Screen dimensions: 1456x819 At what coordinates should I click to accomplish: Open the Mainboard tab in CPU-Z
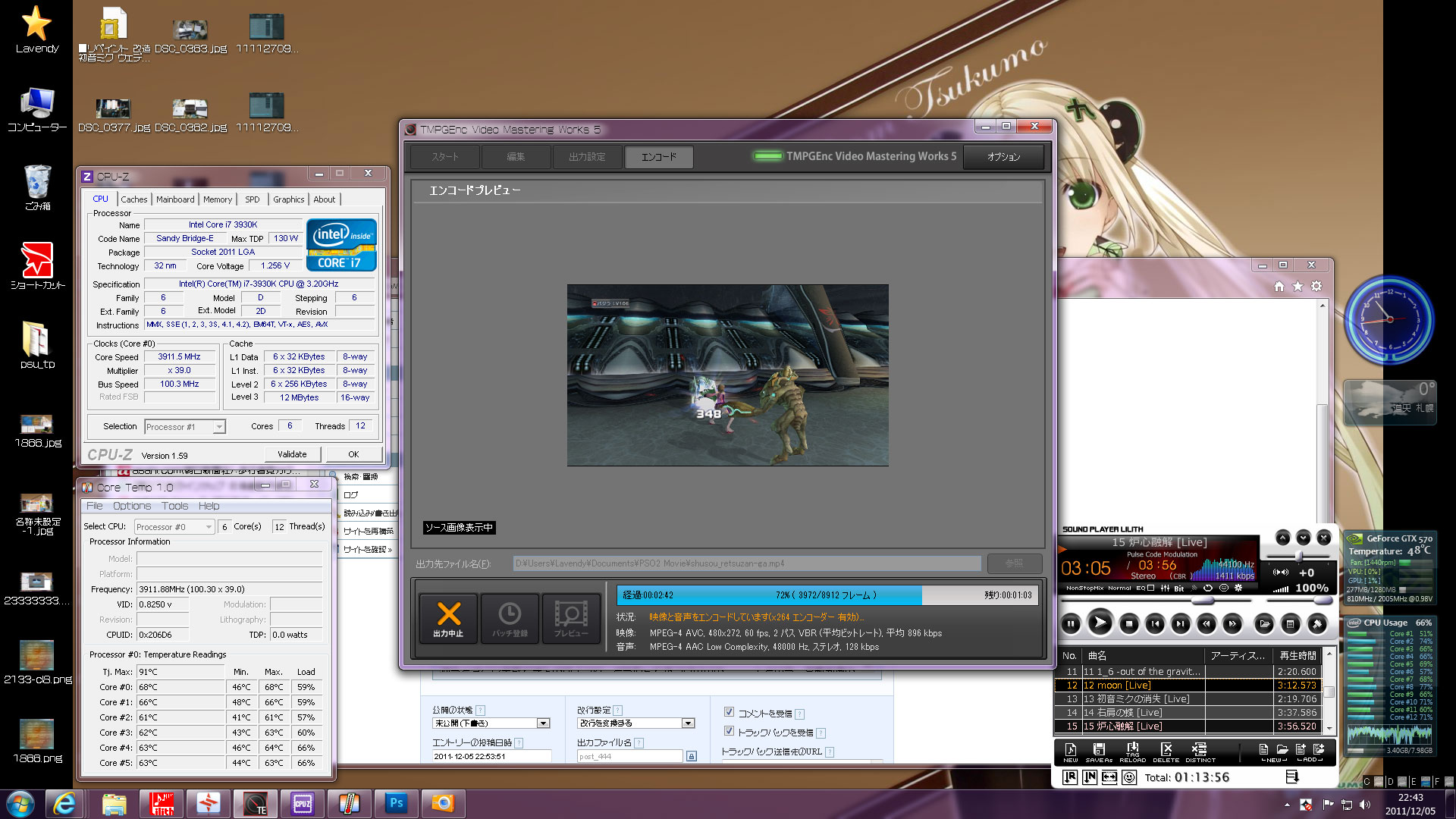tap(175, 199)
